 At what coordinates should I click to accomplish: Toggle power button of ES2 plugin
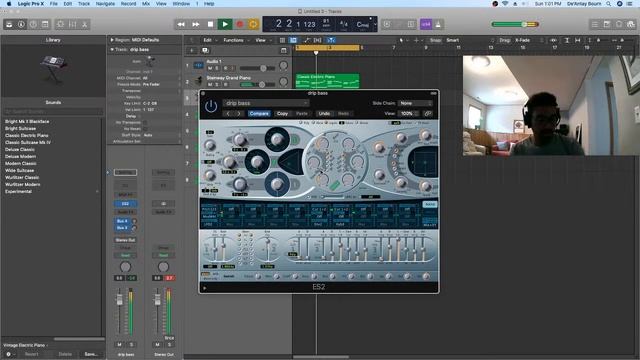click(211, 107)
